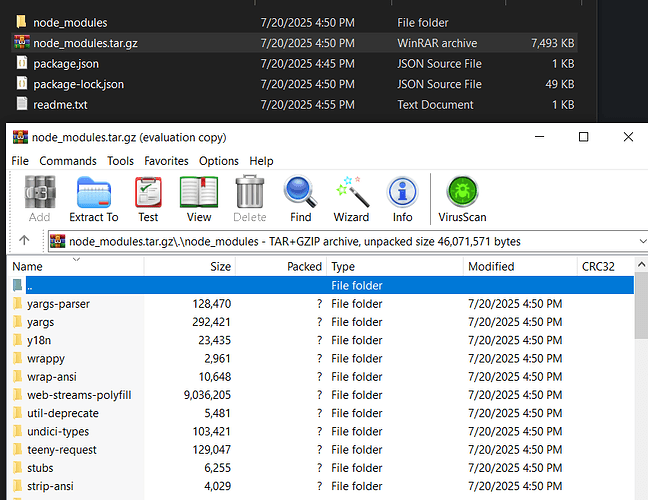Click the Find magnifier icon
The width and height of the screenshot is (648, 500).
click(300, 198)
